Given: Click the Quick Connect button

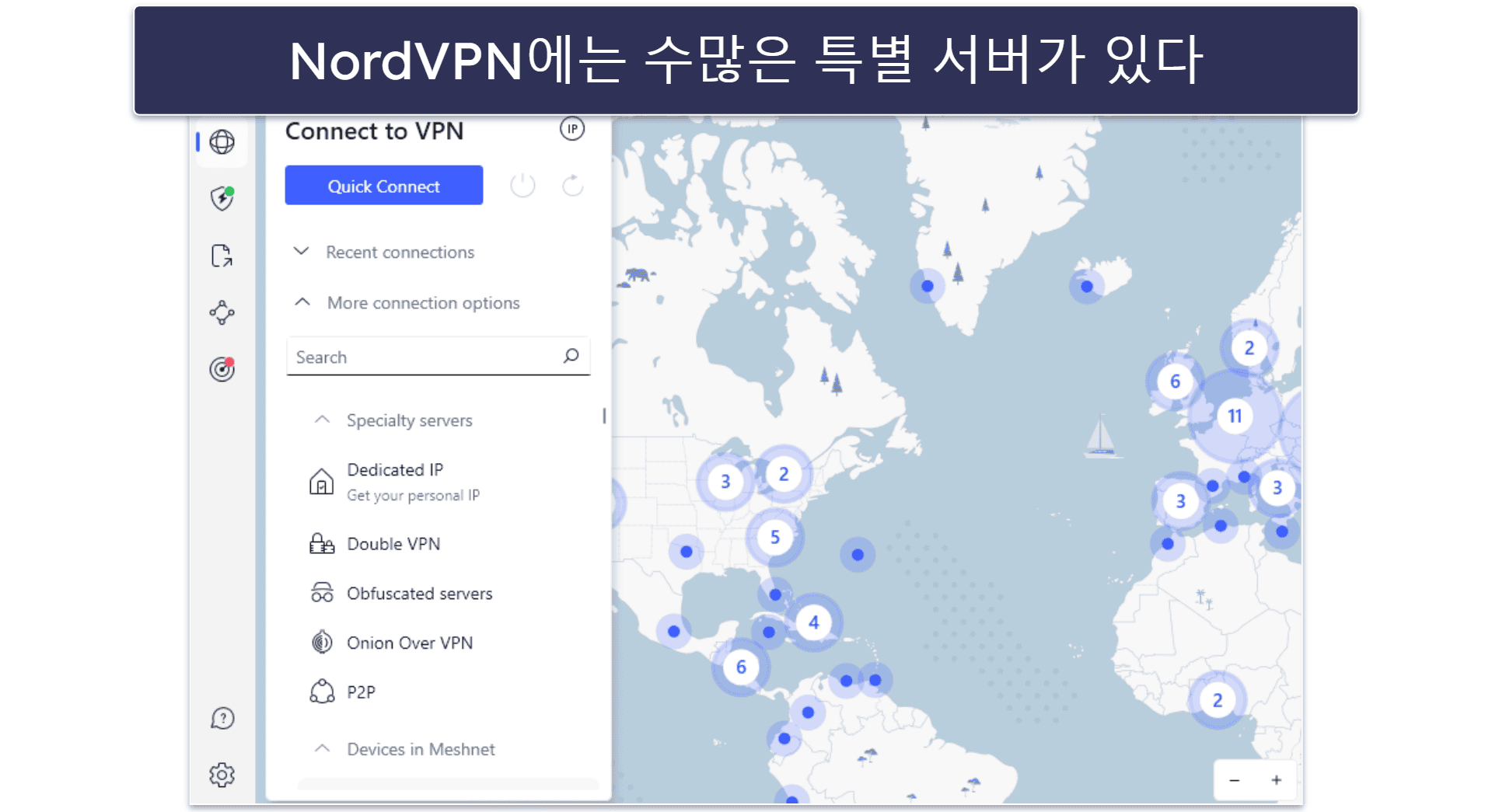Looking at the screenshot, I should point(384,185).
